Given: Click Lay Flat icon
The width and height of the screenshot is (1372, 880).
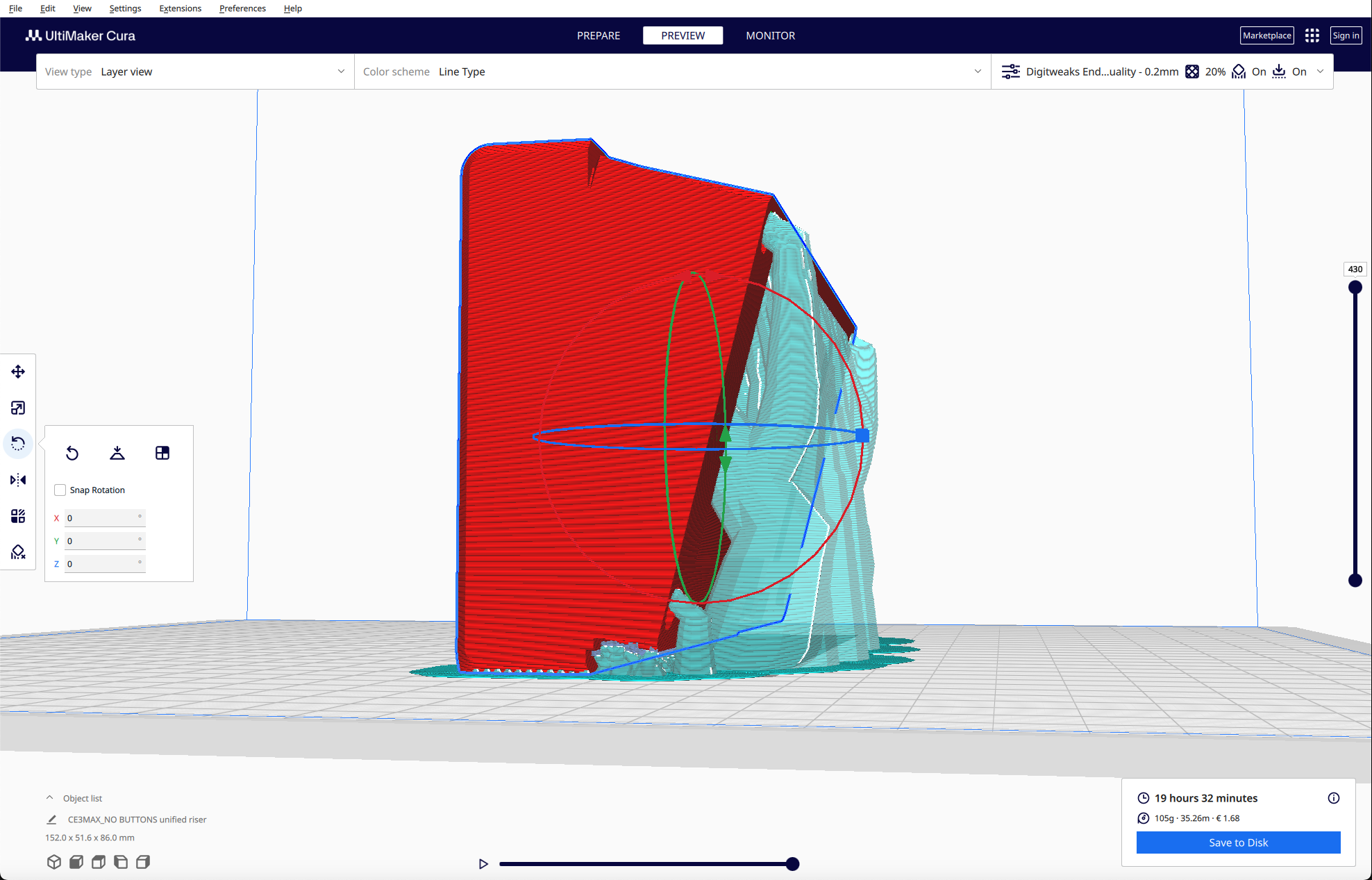Looking at the screenshot, I should tap(117, 453).
